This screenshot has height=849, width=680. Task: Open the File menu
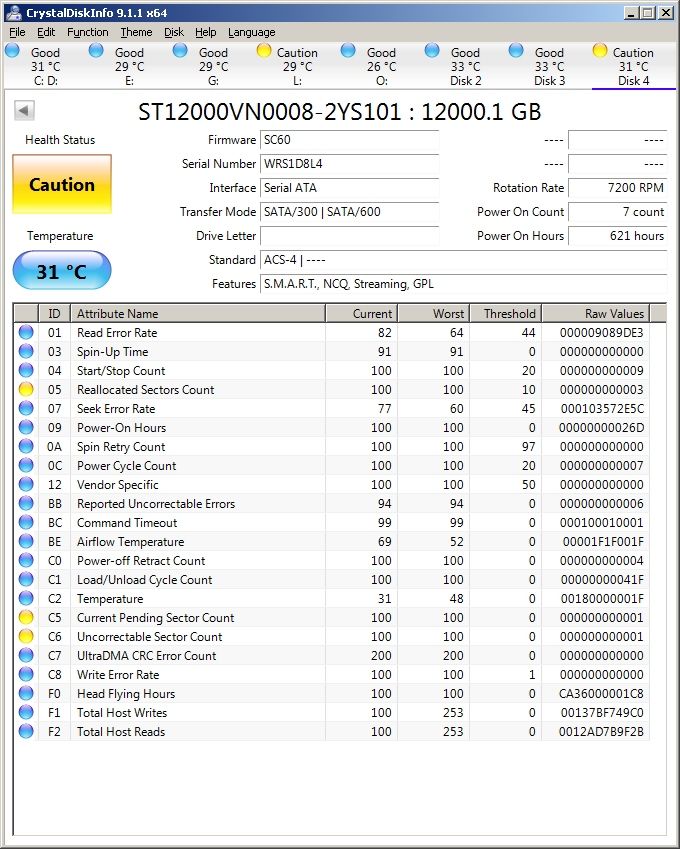click(x=18, y=32)
